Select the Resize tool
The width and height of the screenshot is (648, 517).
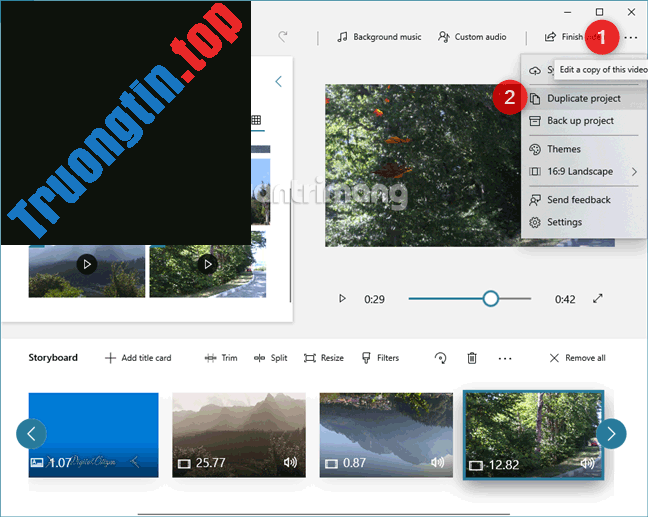[x=324, y=358]
